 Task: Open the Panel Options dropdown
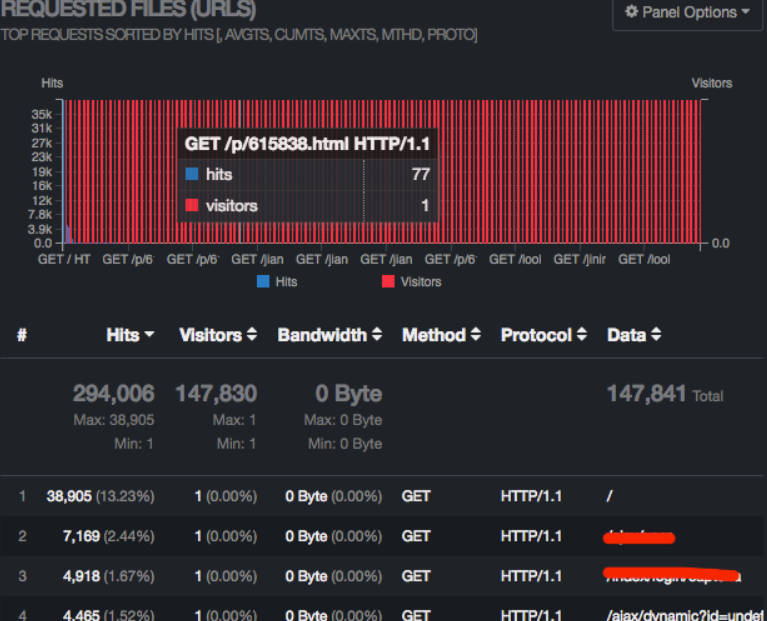tap(687, 13)
